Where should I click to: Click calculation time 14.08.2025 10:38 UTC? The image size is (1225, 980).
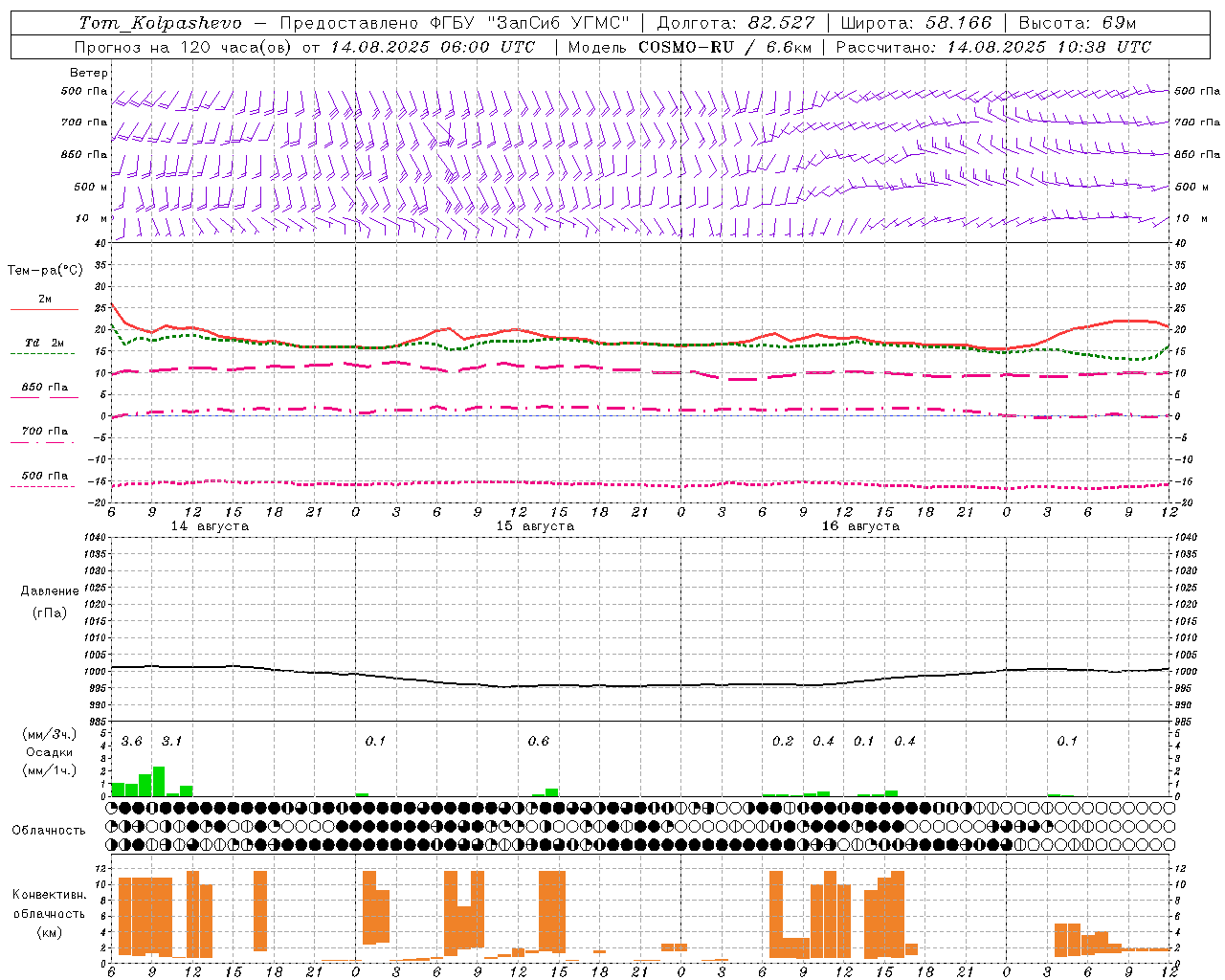tap(1049, 47)
